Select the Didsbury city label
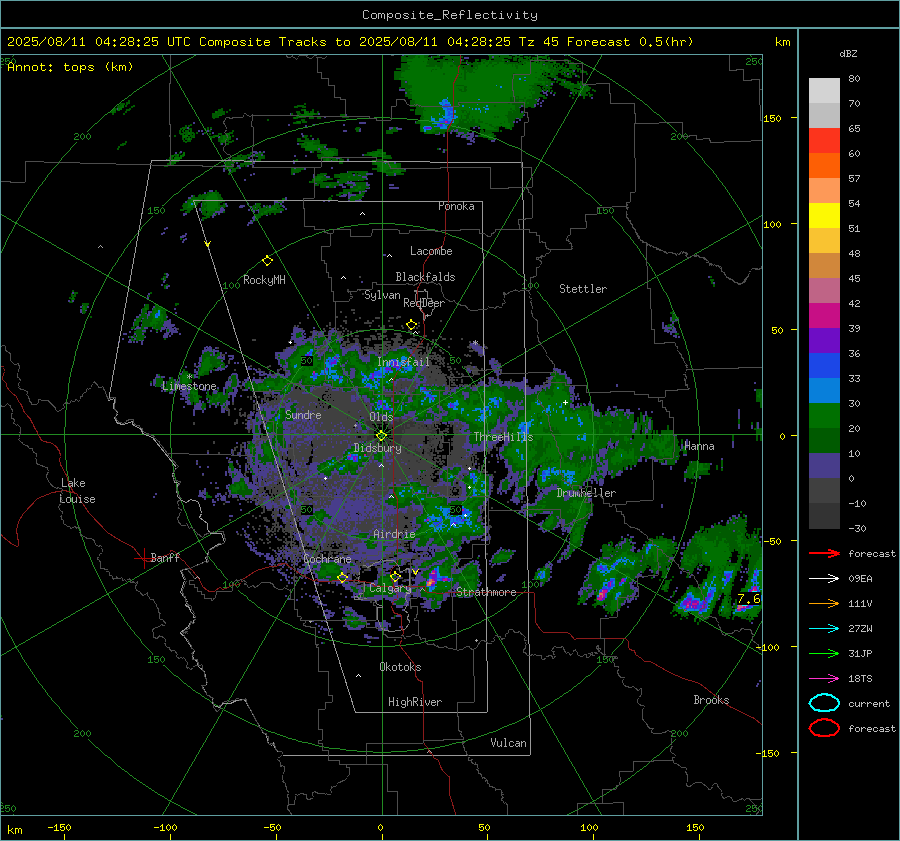Image resolution: width=900 pixels, height=841 pixels. 378,448
